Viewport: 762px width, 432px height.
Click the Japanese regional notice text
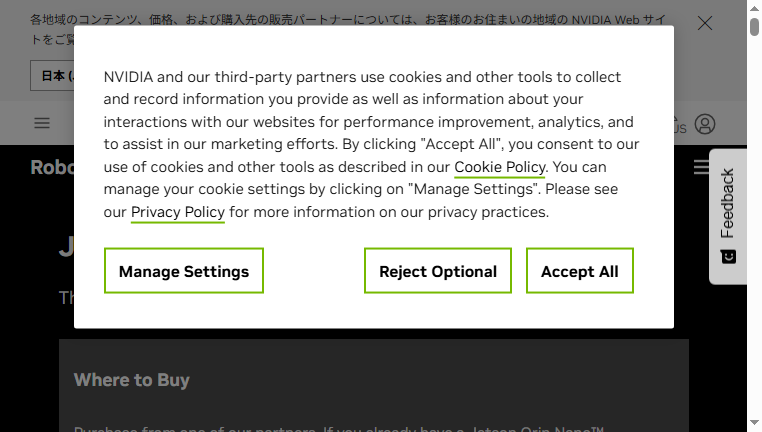pyautogui.click(x=347, y=29)
